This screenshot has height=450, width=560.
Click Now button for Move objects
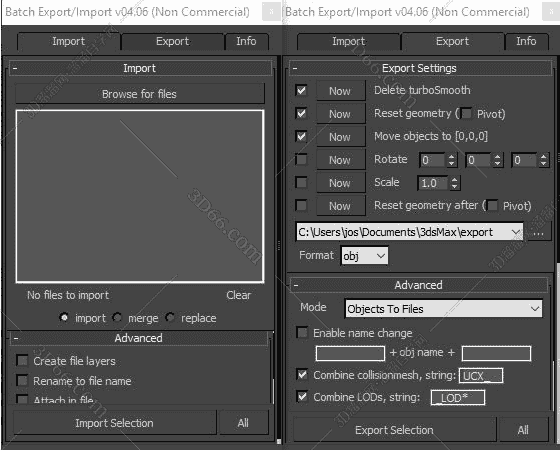[340, 137]
